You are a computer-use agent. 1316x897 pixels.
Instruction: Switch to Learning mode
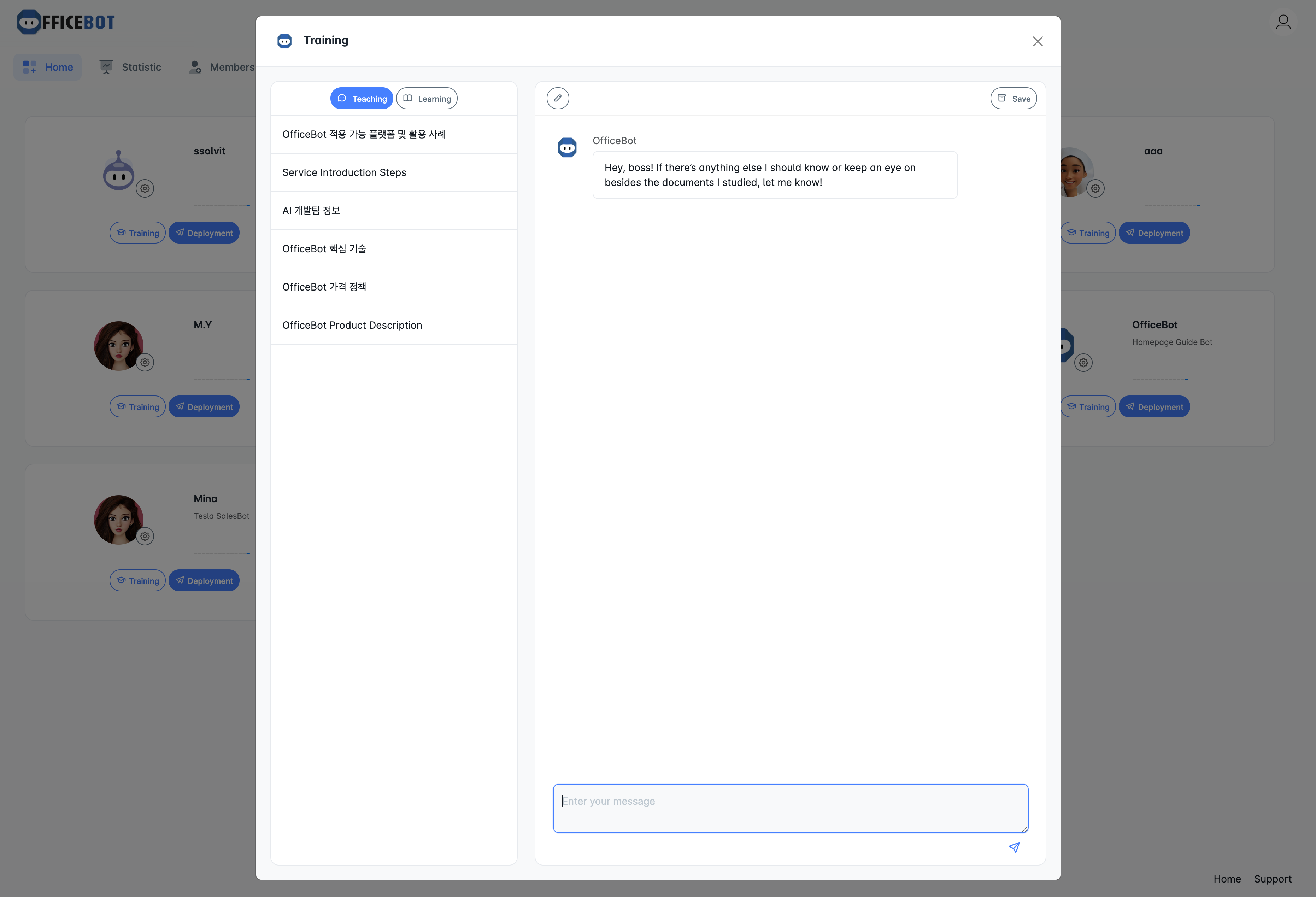(427, 99)
